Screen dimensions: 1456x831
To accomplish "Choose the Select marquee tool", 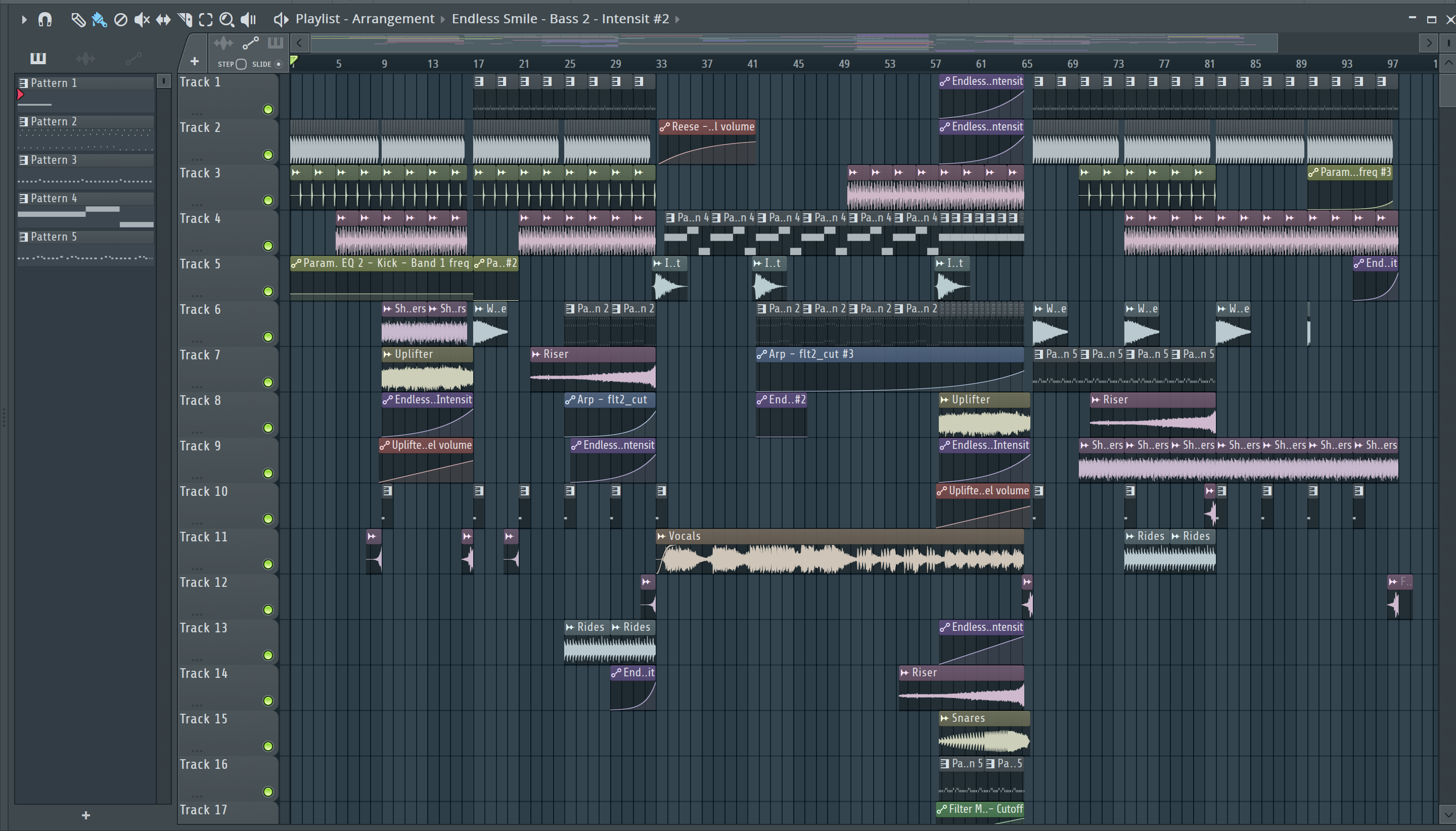I will [205, 19].
